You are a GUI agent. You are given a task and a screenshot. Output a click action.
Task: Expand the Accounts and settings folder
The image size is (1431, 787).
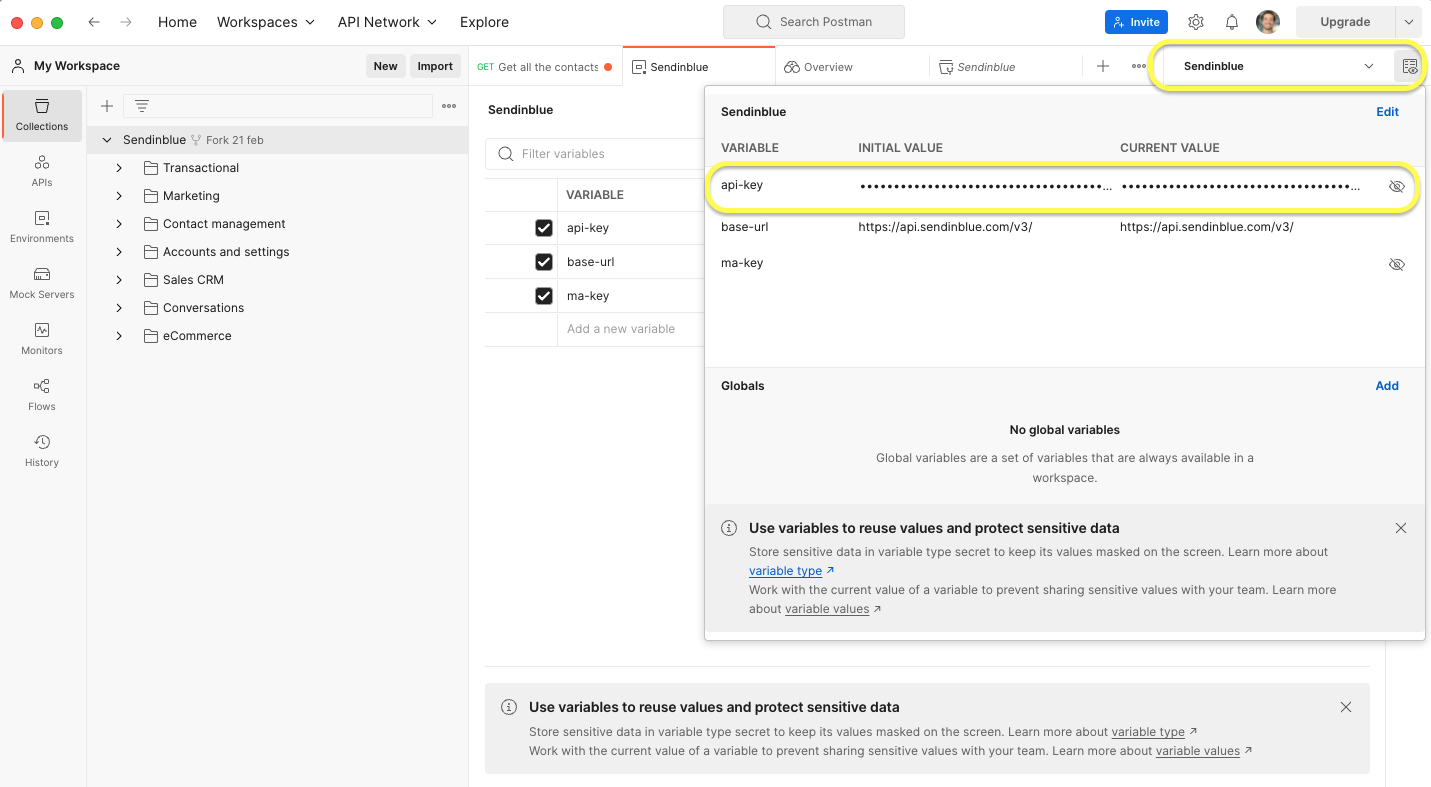click(x=119, y=252)
